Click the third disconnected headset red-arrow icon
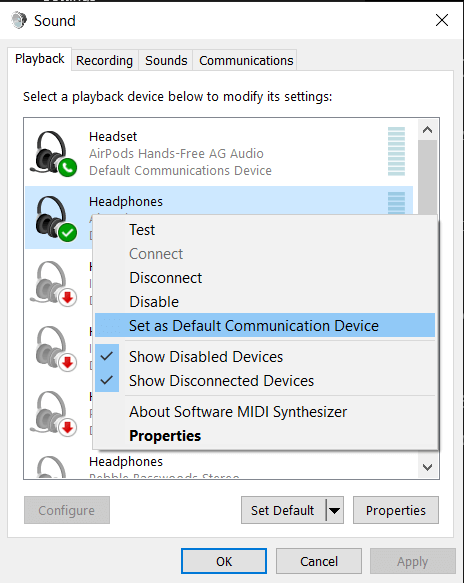Screen dimensions: 464x583 click(54, 413)
